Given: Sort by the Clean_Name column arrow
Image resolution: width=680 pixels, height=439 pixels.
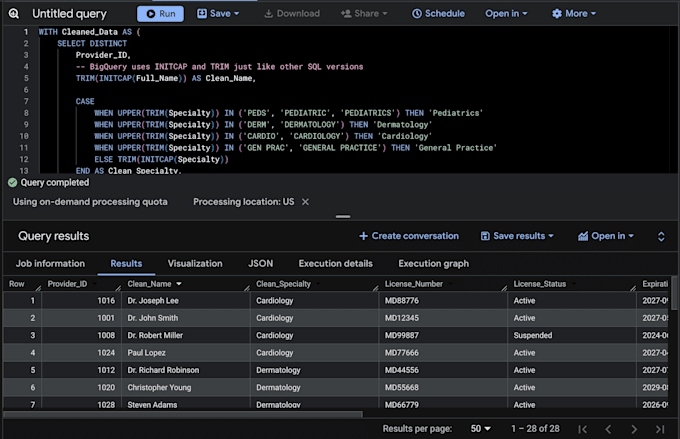Looking at the screenshot, I should point(179,284).
